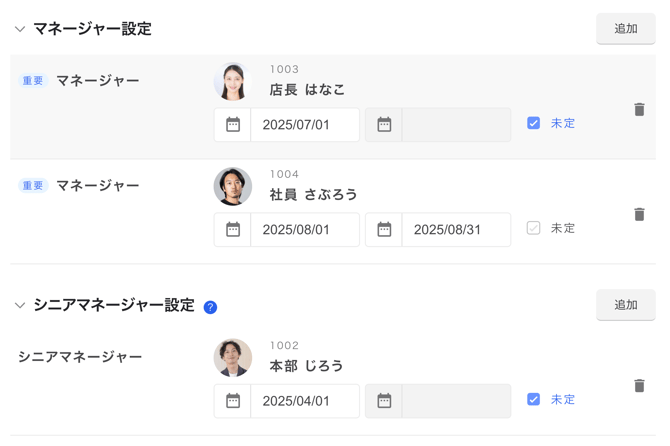This screenshot has width=670, height=446.
Task: Uncheck 未定 checkbox for 本部 じろう
Action: point(533,399)
